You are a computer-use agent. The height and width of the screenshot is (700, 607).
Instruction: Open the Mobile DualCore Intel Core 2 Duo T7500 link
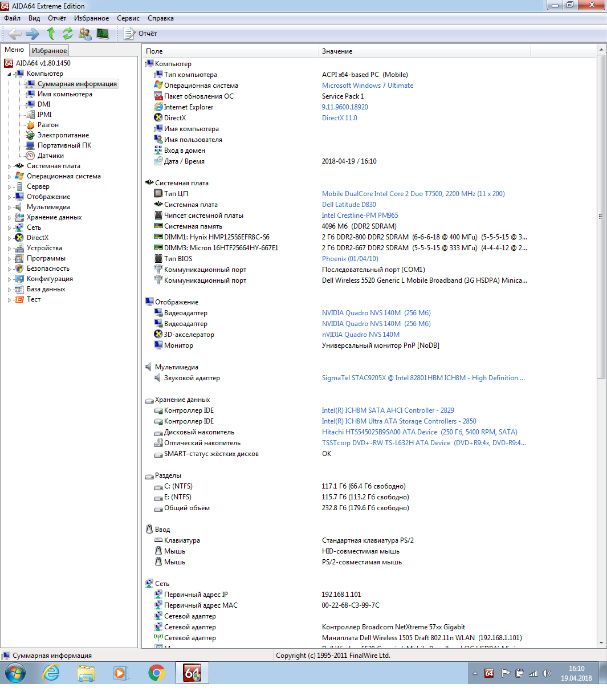413,194
